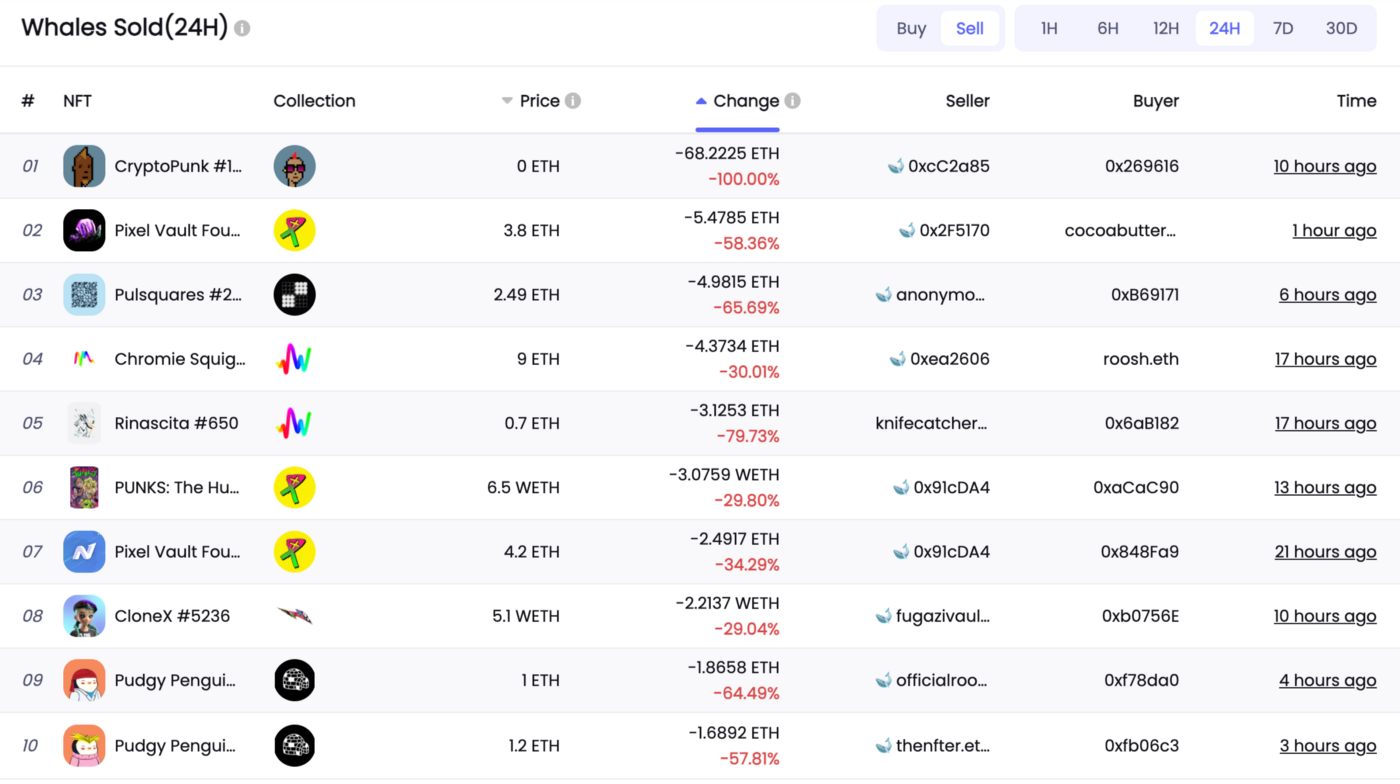Click the Pudgy Penguins collection icon row 10
This screenshot has height=784, width=1400.
coord(295,745)
